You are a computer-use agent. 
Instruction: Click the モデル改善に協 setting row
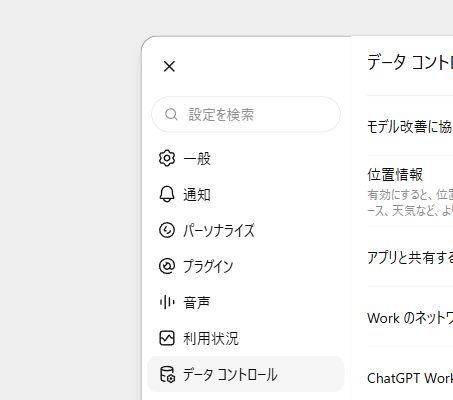tap(410, 127)
